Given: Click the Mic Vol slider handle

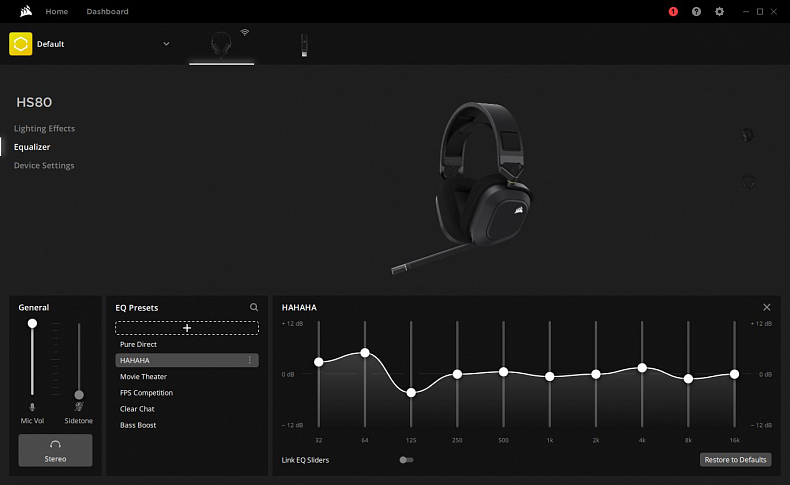Looking at the screenshot, I should pyautogui.click(x=32, y=323).
